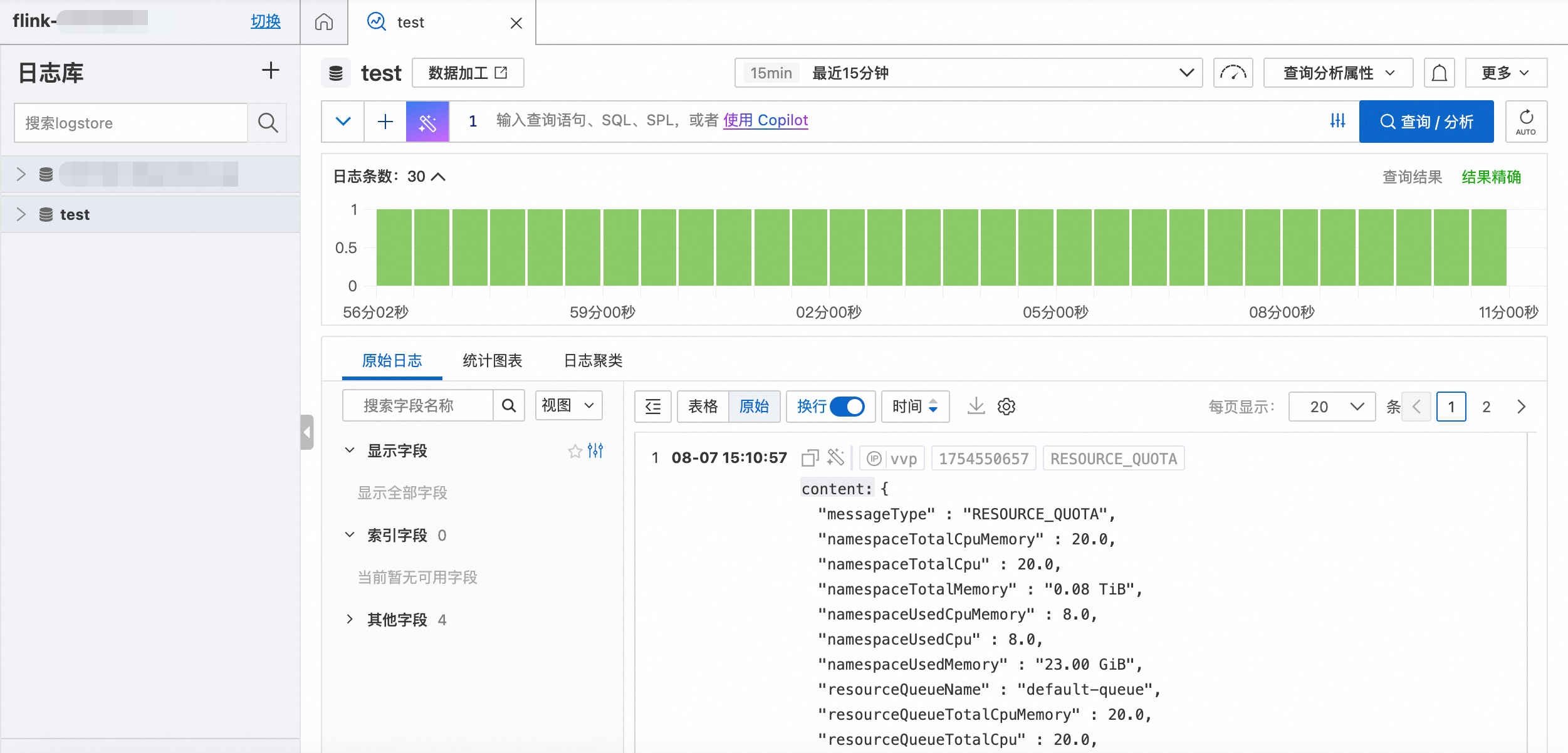Toggle the 换行 line wrap switch
Image resolution: width=1568 pixels, height=753 pixels.
847,407
